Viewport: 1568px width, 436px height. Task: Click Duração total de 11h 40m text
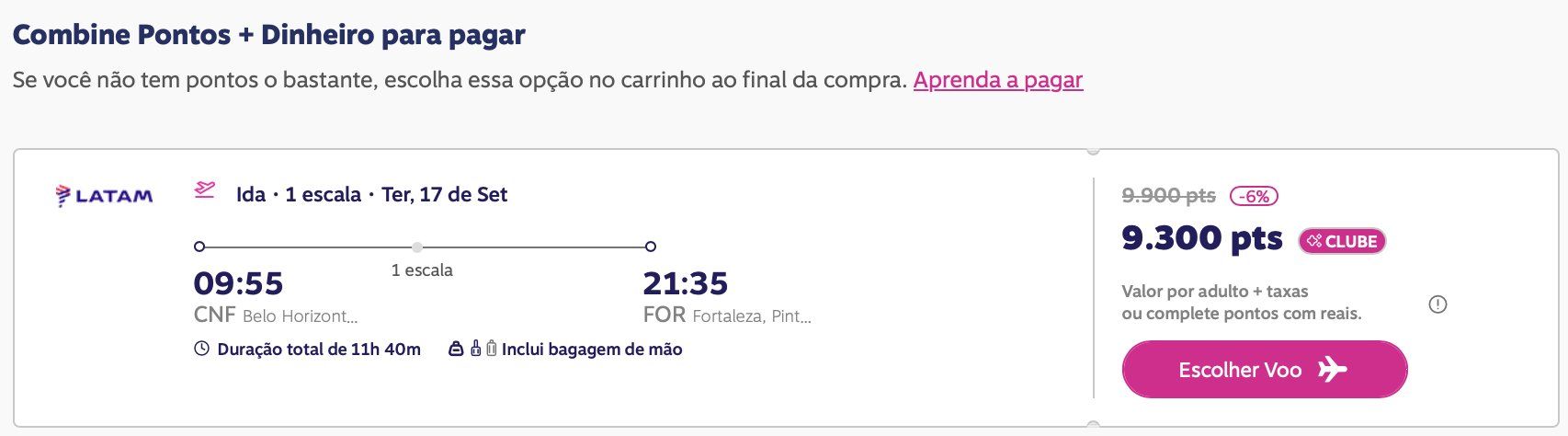coord(319,350)
